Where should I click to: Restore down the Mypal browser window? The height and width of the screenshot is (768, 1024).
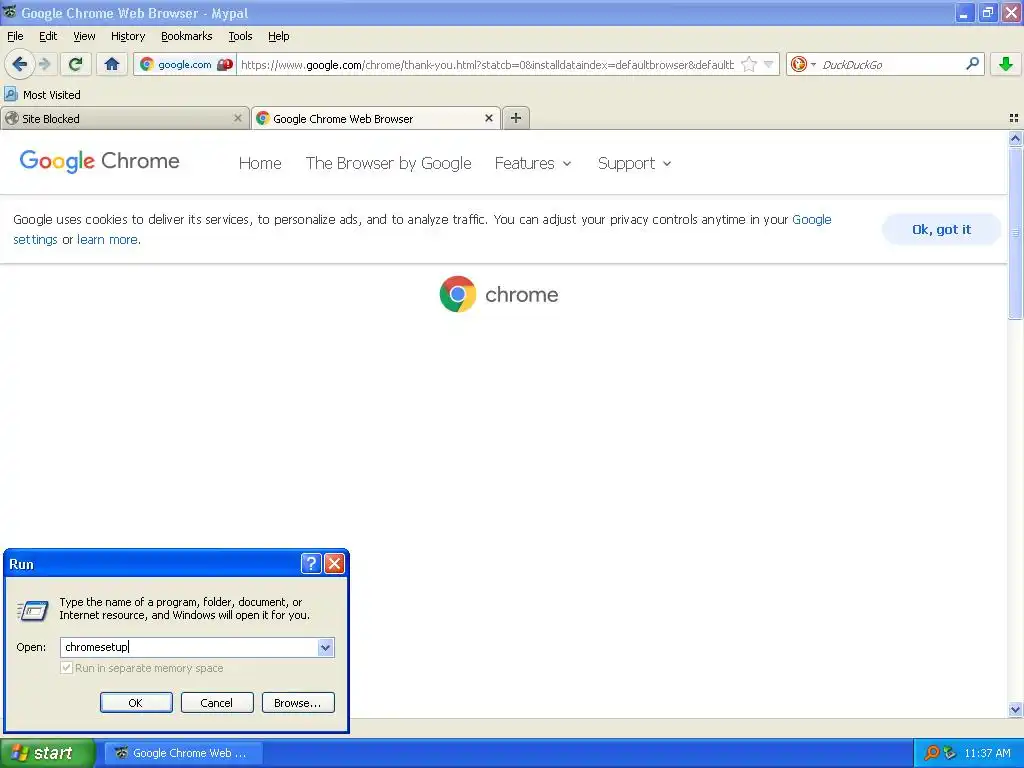pos(988,12)
